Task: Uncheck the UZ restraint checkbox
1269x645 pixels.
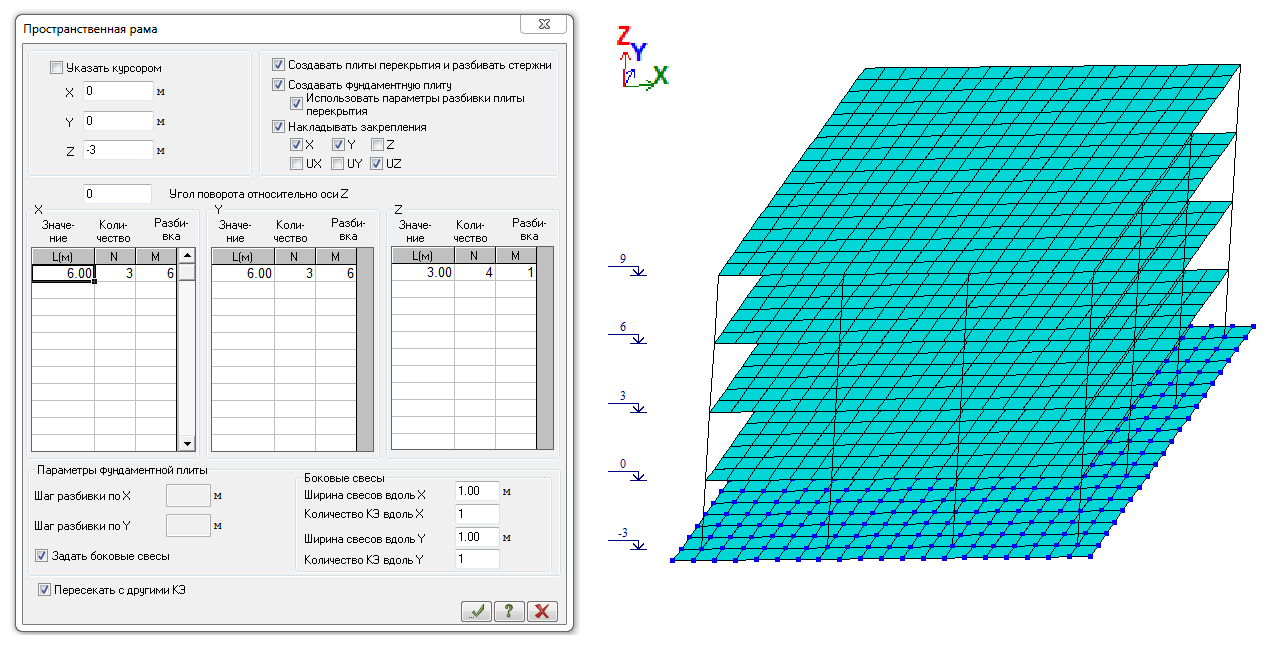Action: [x=377, y=163]
